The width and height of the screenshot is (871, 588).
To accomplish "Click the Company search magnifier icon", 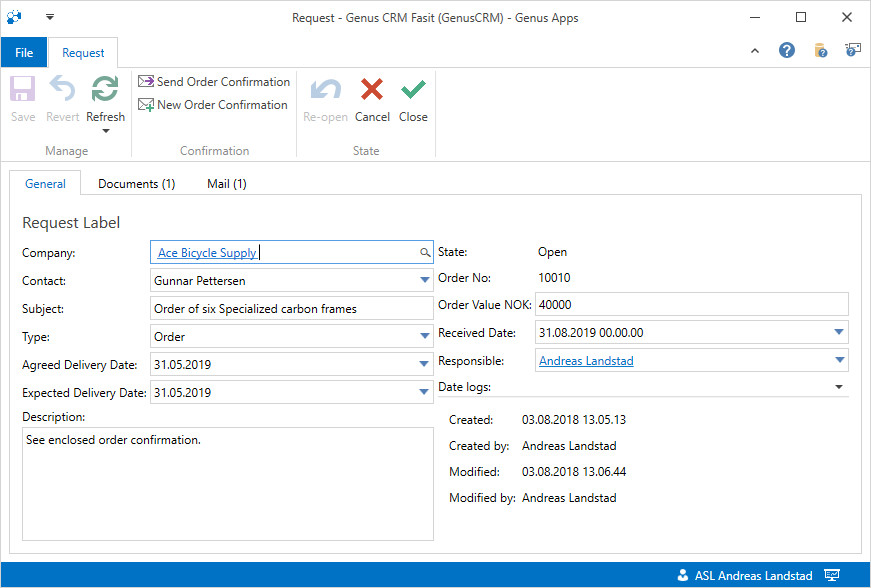I will tap(425, 253).
